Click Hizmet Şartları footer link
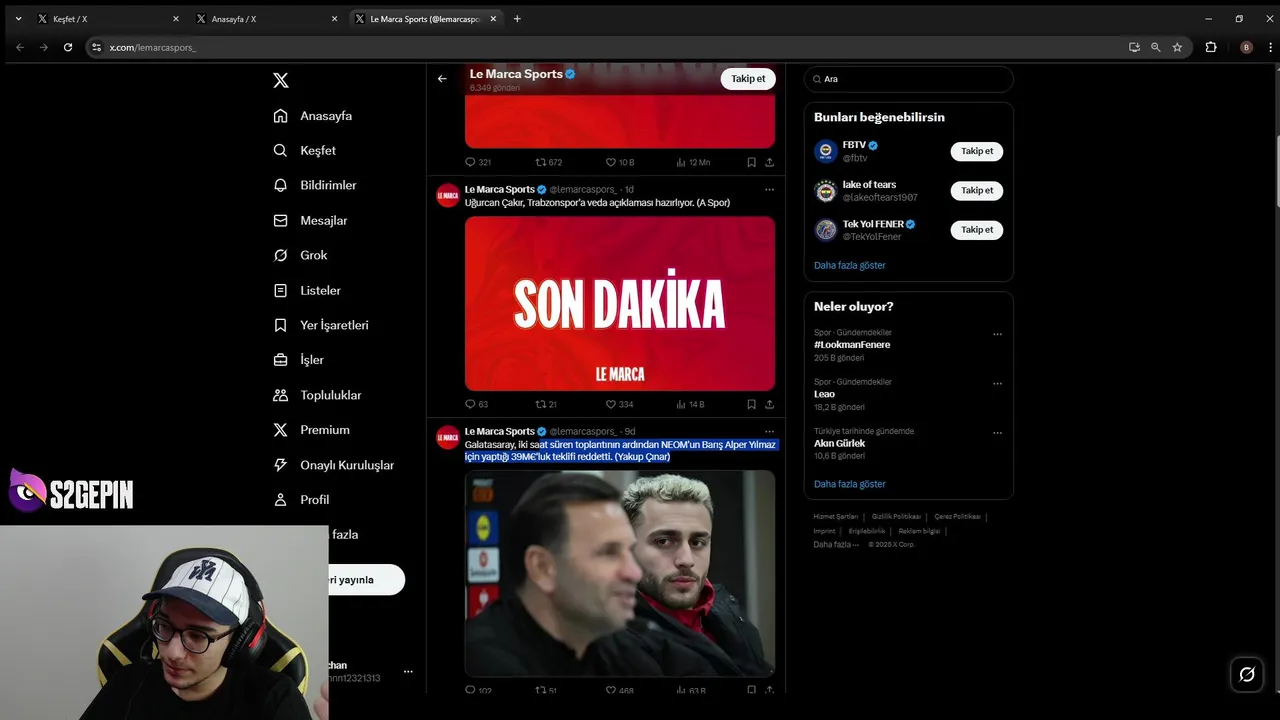1280x720 pixels. pos(837,517)
